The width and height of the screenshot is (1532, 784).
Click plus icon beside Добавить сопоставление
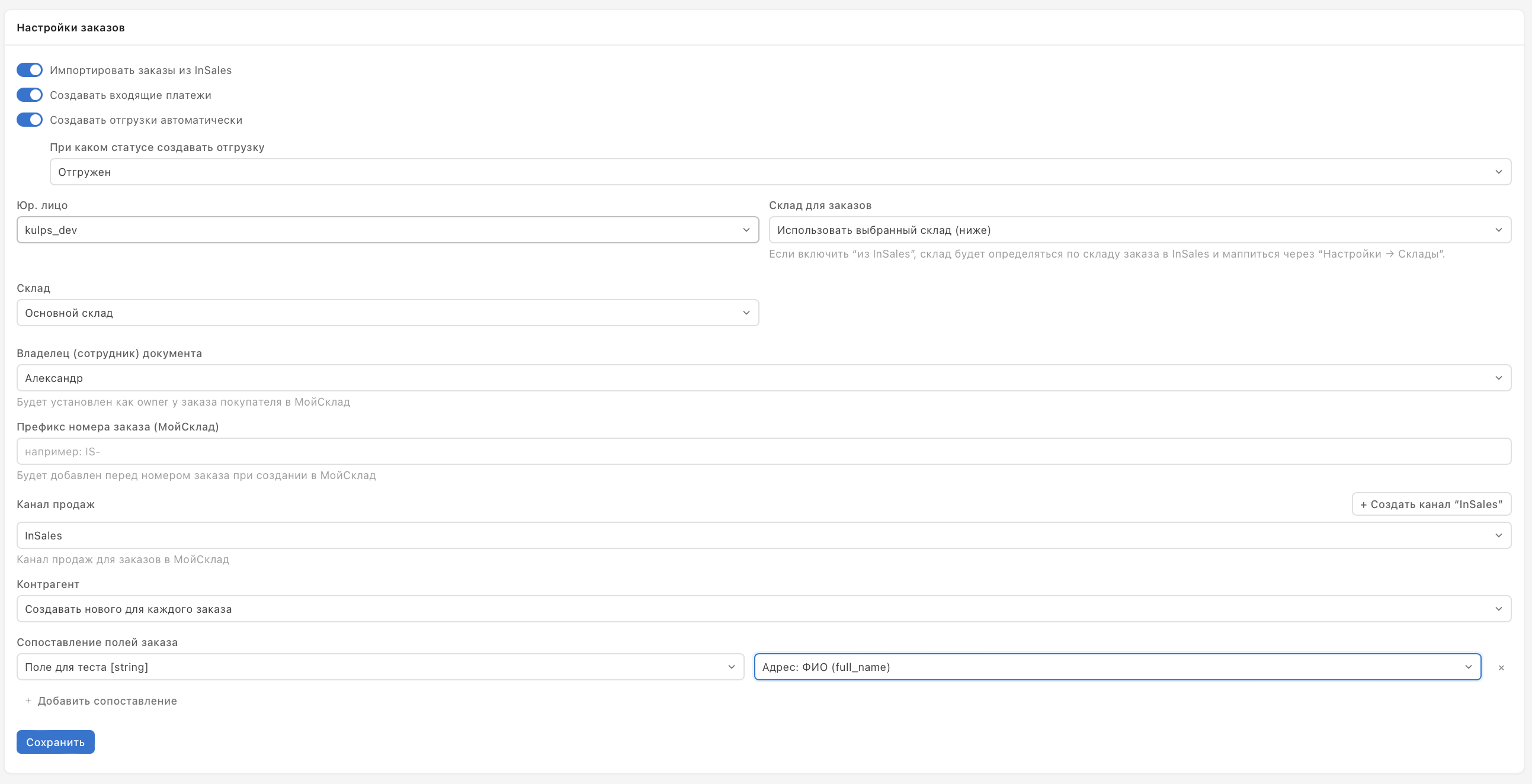[x=28, y=701]
